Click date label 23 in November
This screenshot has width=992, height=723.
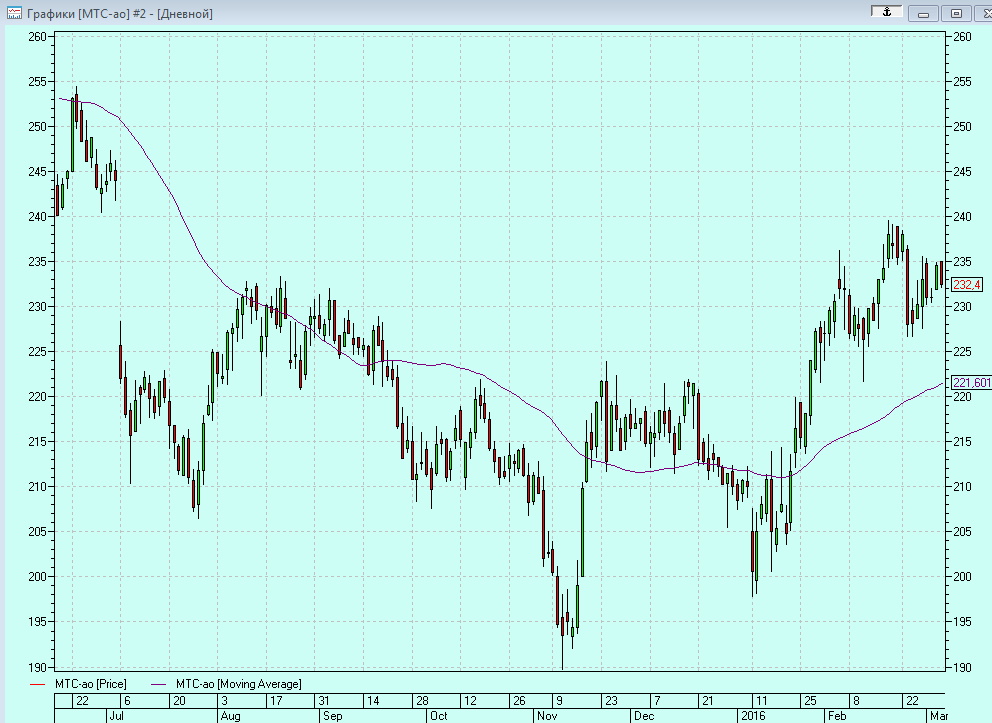tap(611, 701)
